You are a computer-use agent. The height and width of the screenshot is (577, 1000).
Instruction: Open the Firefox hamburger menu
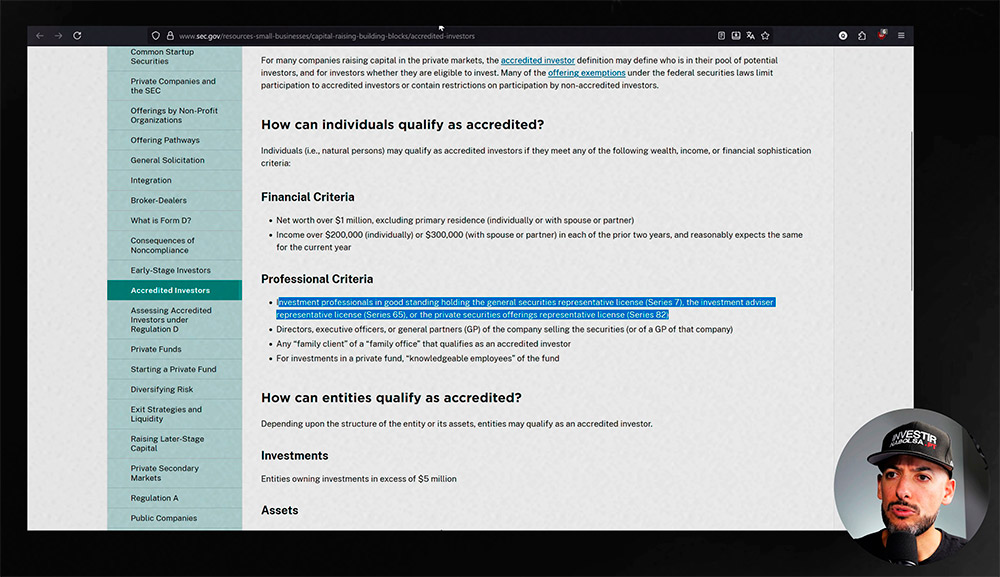point(901,36)
